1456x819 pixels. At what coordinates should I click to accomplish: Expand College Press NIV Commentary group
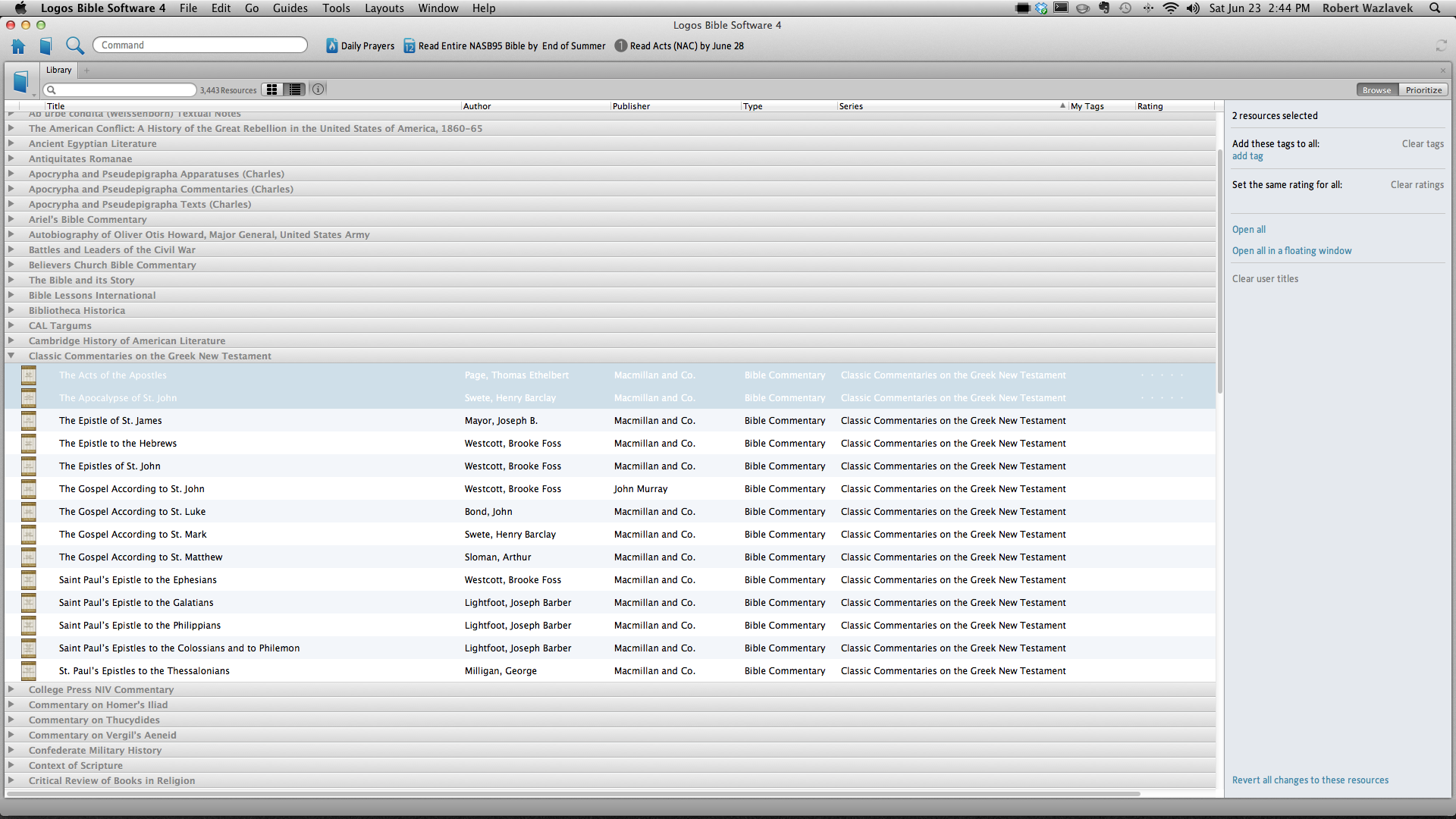coord(11,689)
